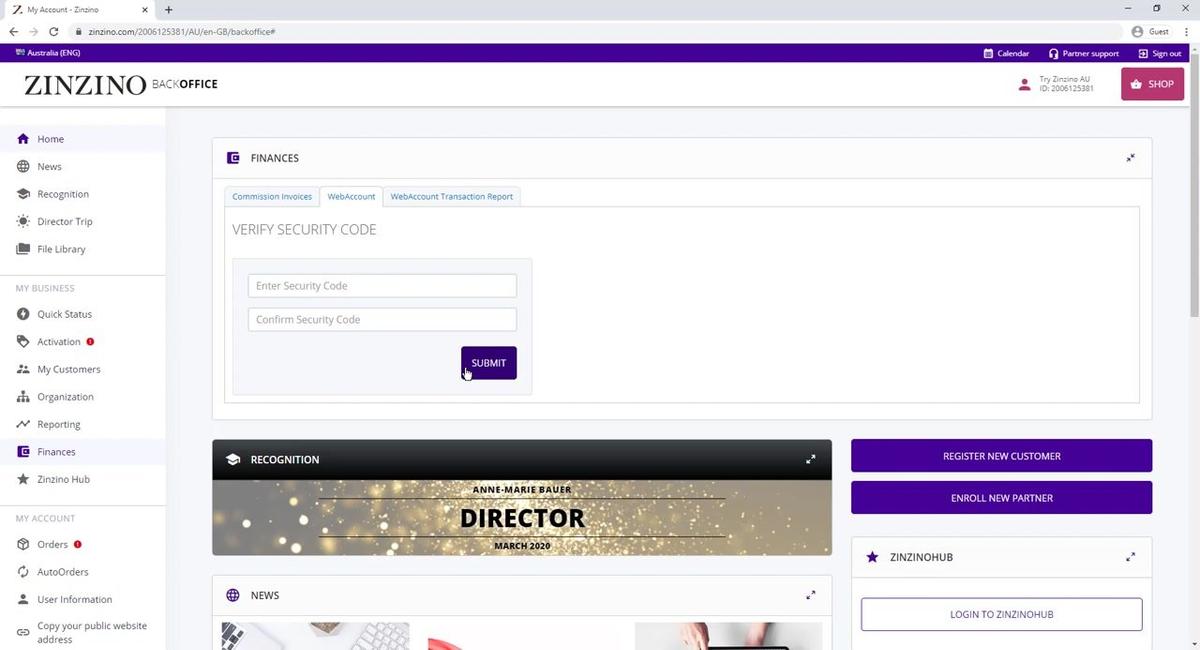Collapse the Finances panel
1200x650 pixels.
(1130, 157)
